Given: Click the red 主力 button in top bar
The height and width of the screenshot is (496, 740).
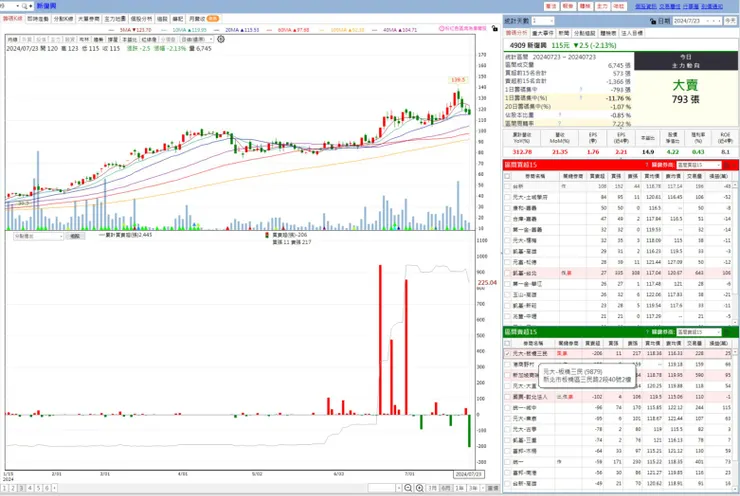Looking at the screenshot, I should coord(602,6).
